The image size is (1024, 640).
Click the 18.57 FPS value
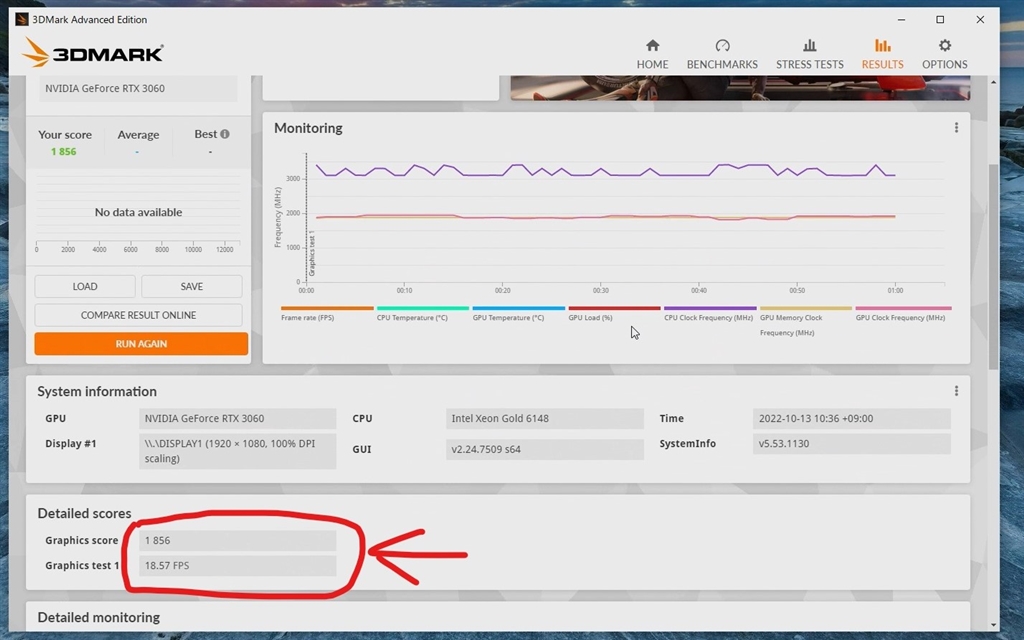tap(237, 566)
